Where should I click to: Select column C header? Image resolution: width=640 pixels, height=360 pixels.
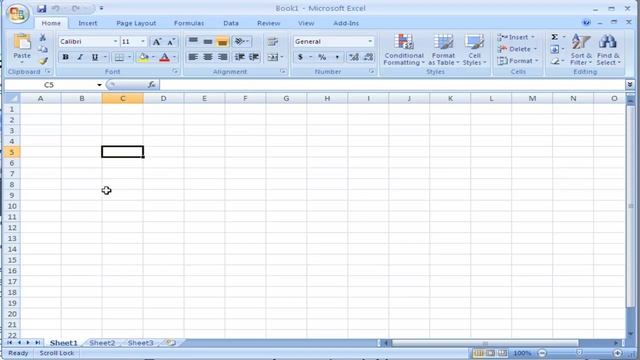(122, 98)
